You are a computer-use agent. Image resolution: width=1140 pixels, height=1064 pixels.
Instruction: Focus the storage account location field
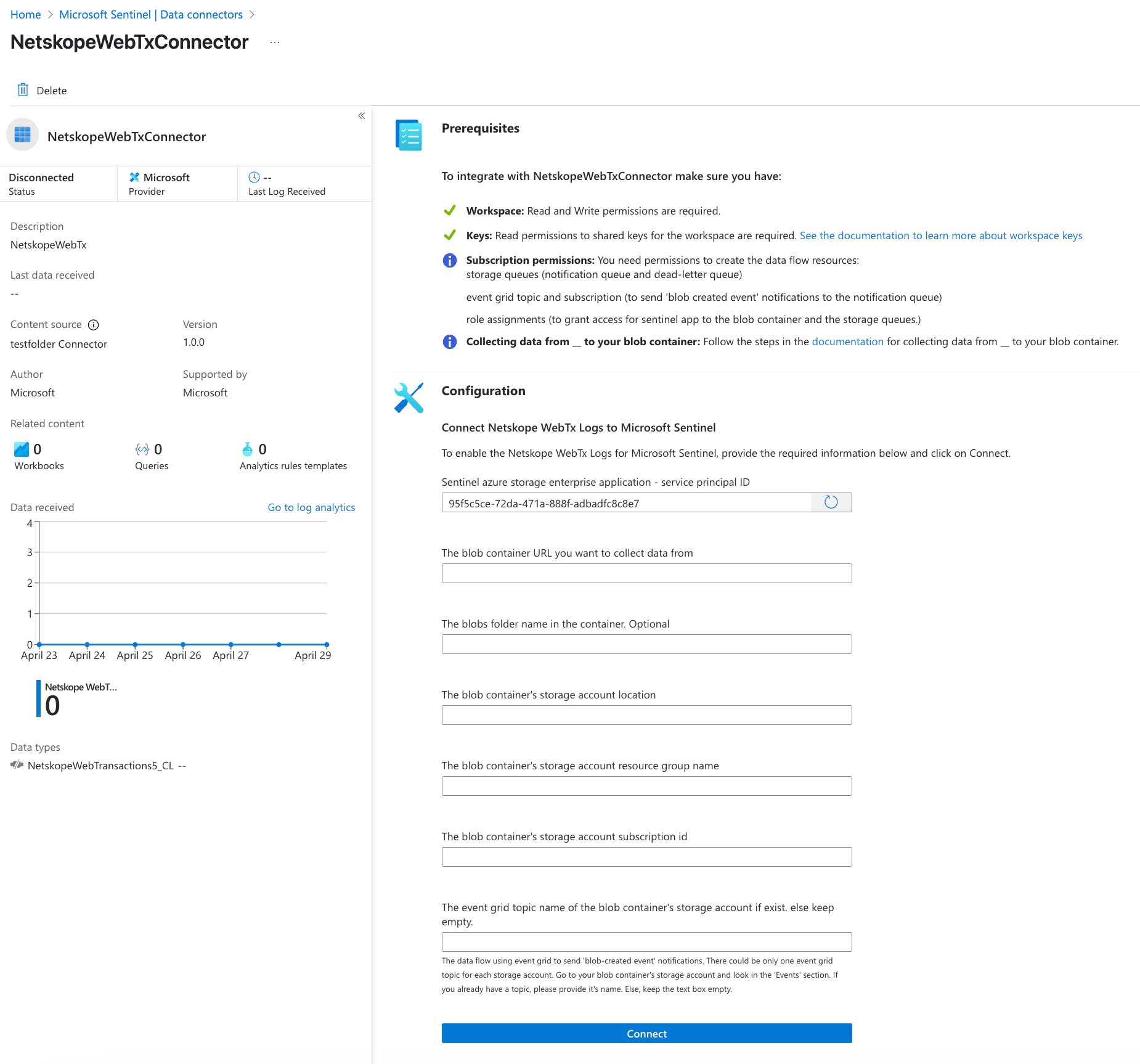tap(647, 715)
